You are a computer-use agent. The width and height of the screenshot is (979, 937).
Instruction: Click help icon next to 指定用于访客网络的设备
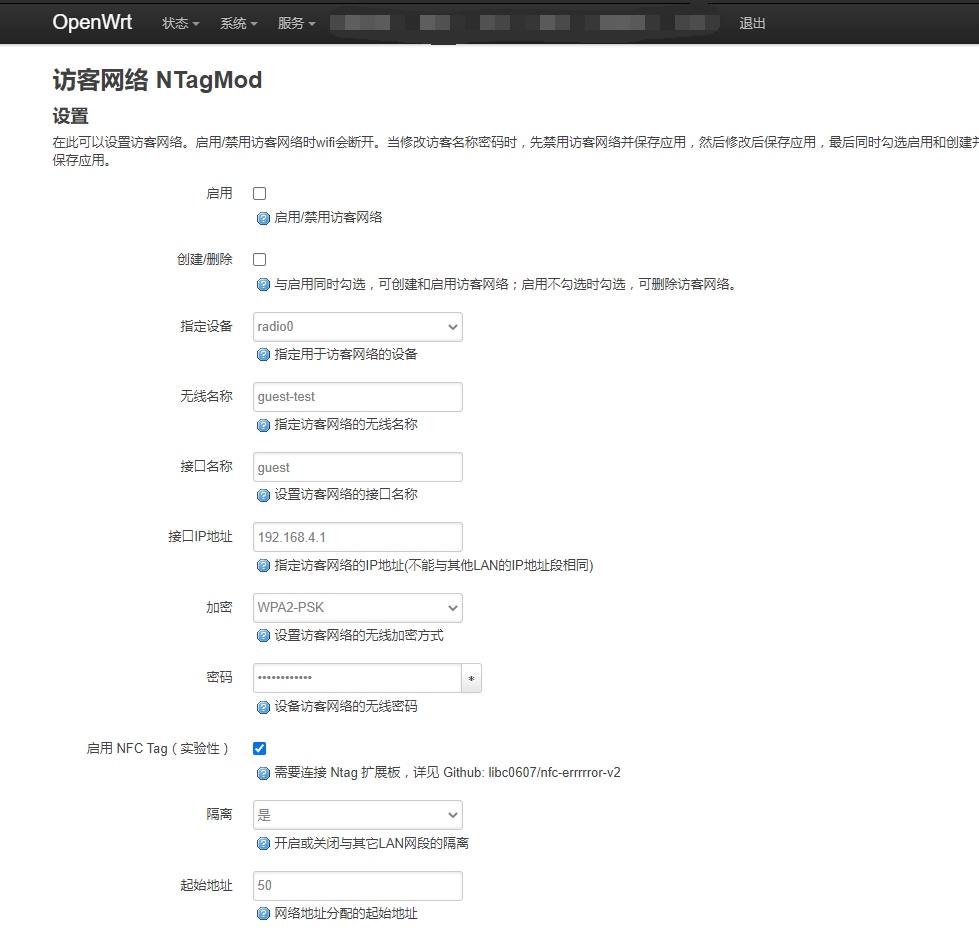click(x=263, y=355)
